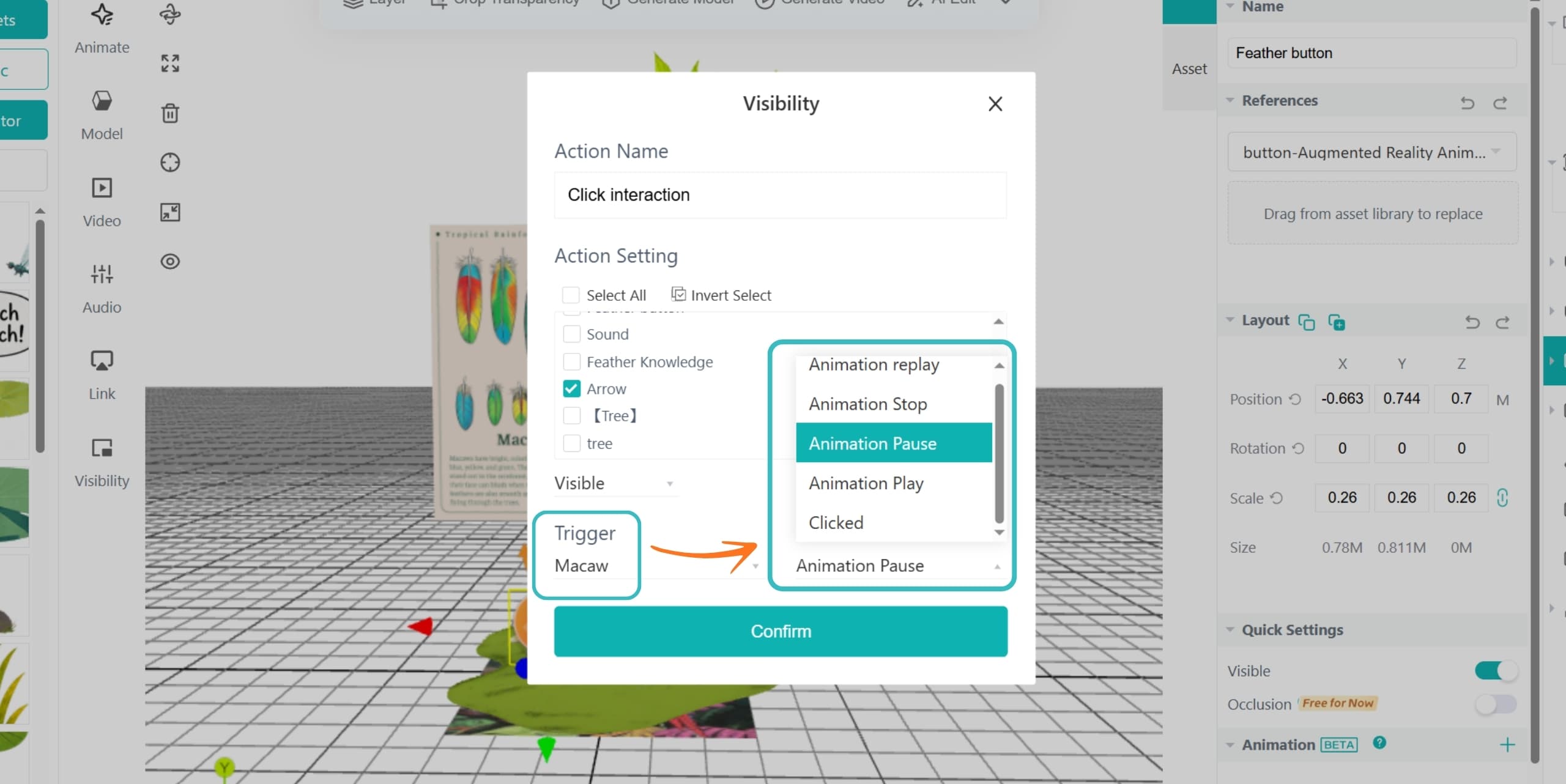Reset Position values
This screenshot has height=784, width=1566.
coord(1295,399)
